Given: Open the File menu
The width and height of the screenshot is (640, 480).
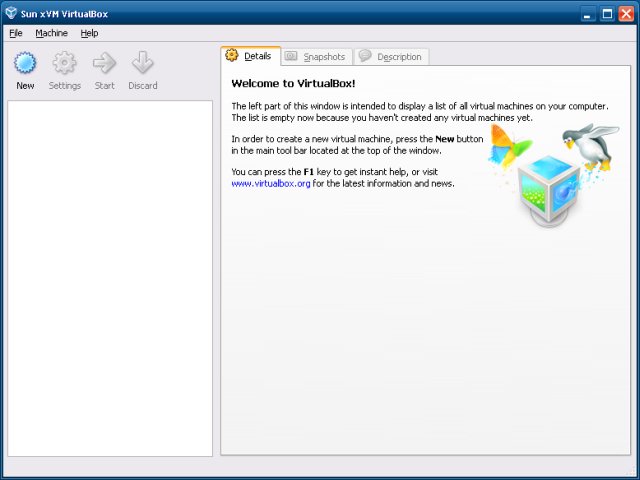Looking at the screenshot, I should (16, 33).
